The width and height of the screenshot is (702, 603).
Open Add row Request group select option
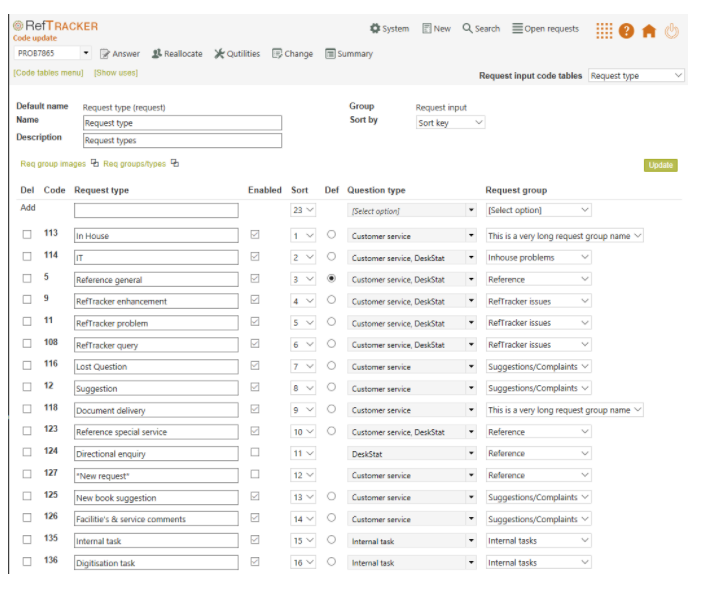pos(539,210)
